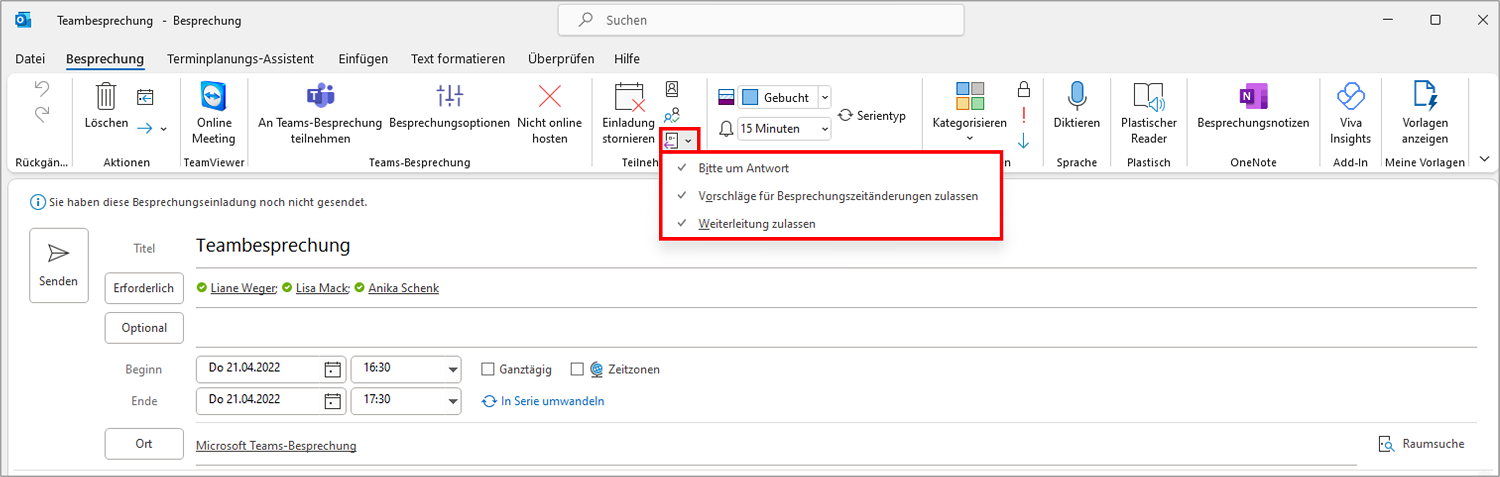Click Vorlagen anzeigen icon

(x=1424, y=96)
